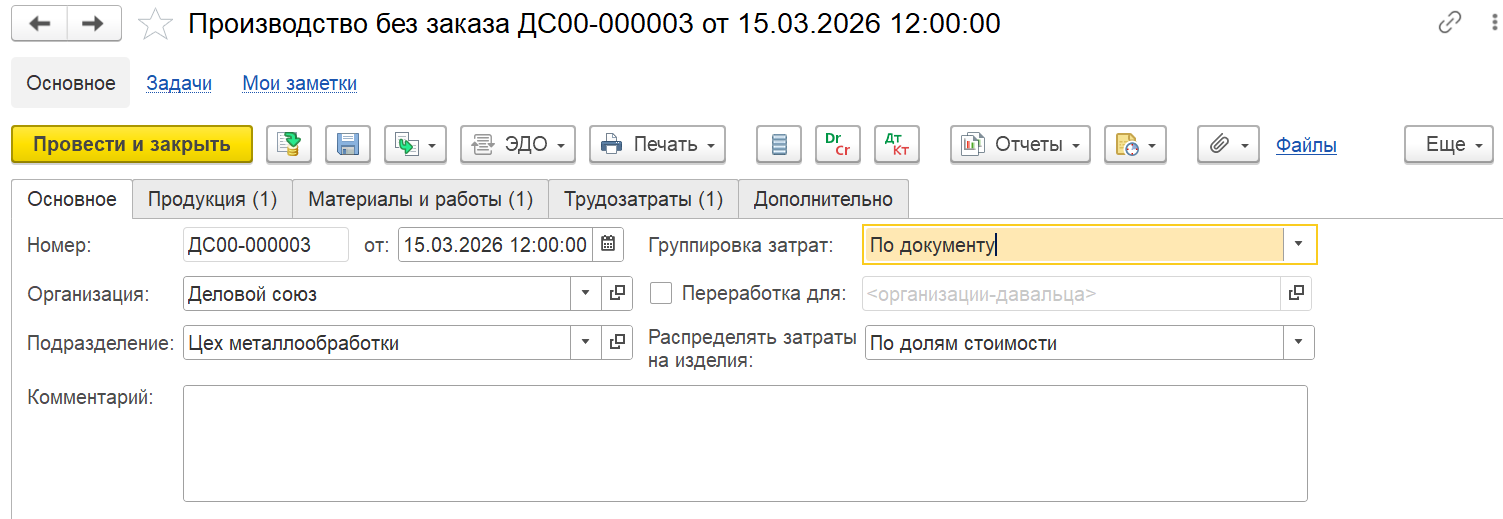Post the document with green arrow icon
The width and height of the screenshot is (1503, 519).
tap(289, 144)
